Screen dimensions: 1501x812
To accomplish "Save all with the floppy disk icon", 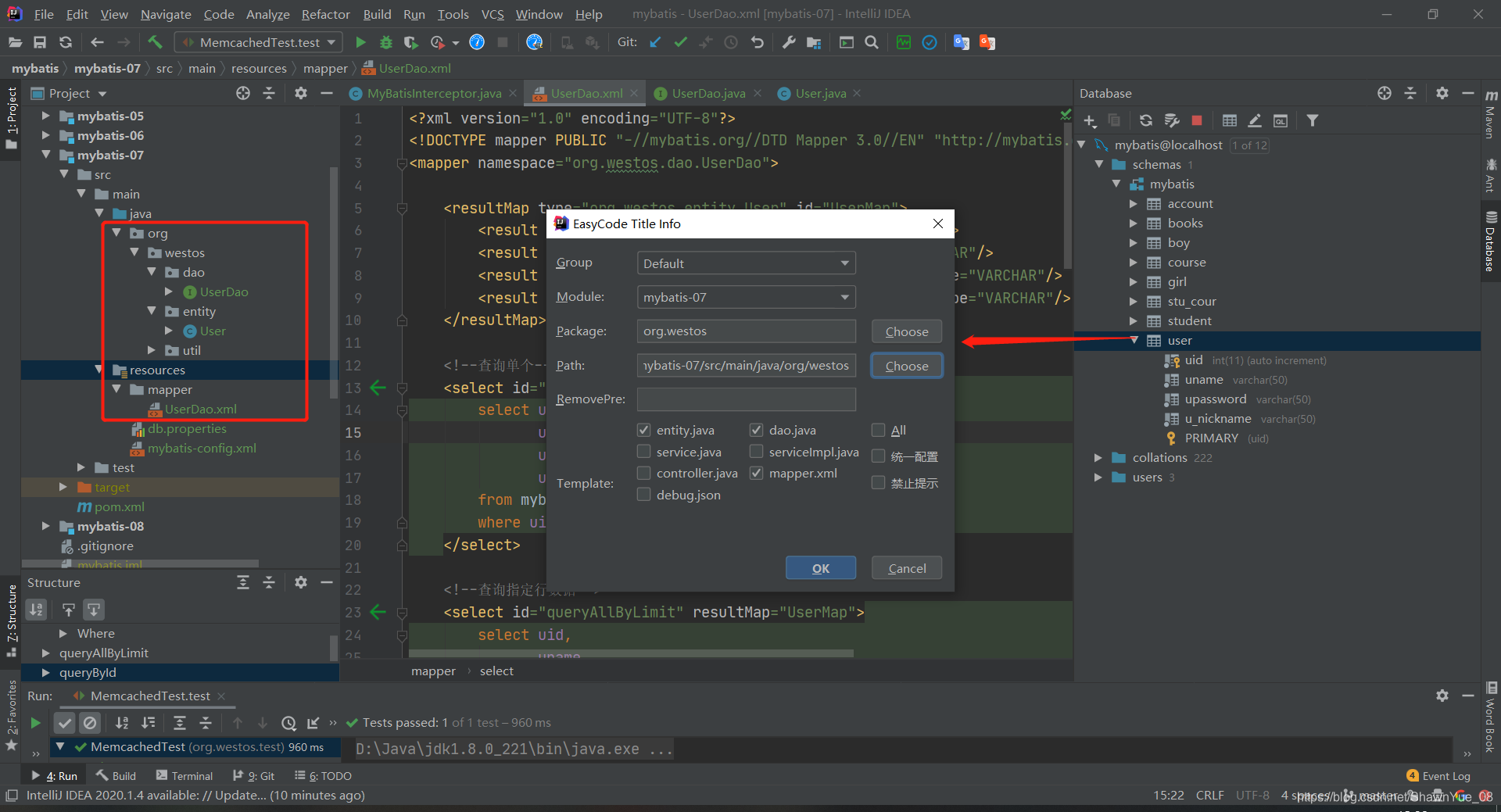I will 40,42.
